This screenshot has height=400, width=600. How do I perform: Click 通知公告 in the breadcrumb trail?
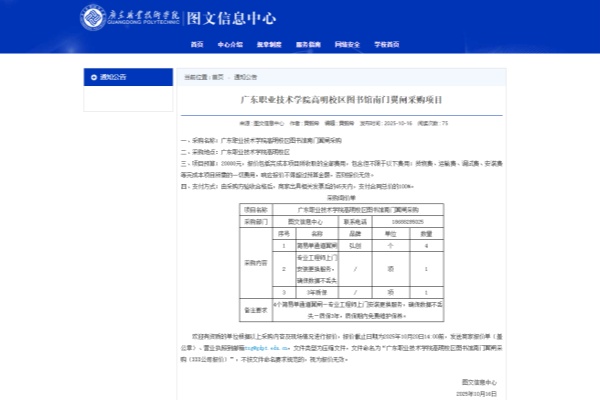(245, 77)
